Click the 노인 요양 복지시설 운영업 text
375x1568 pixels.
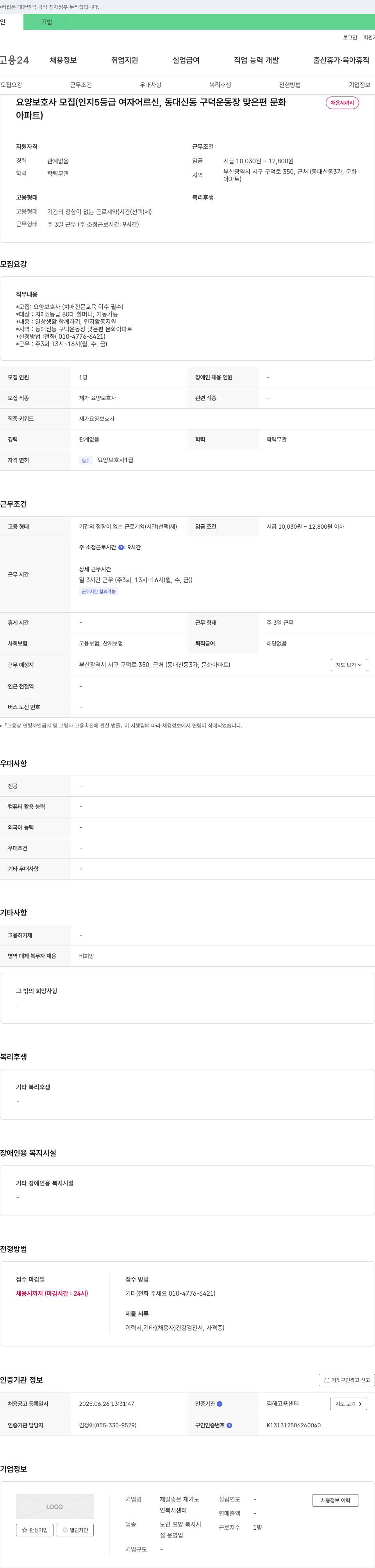coord(180,1530)
